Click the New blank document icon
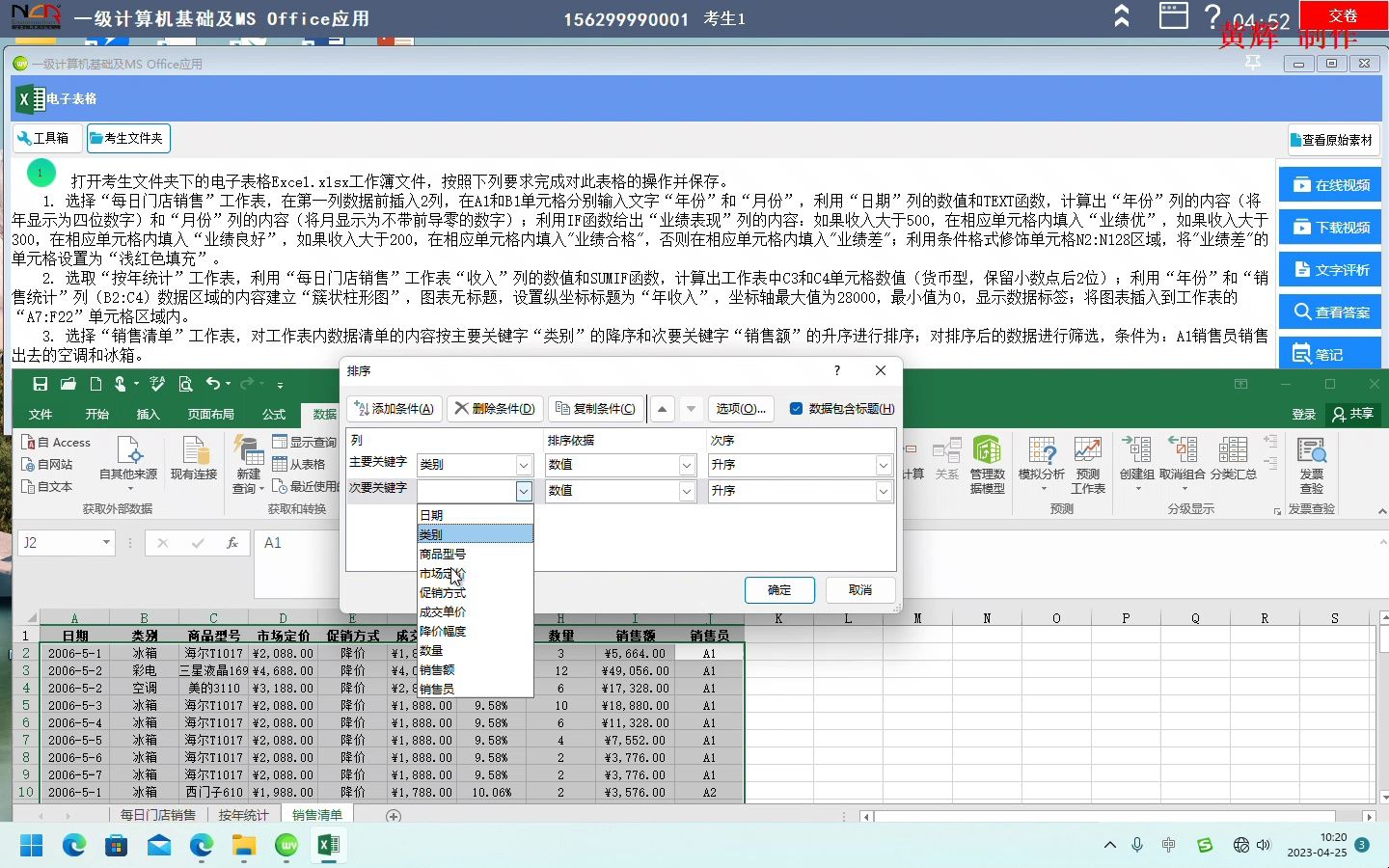 coord(95,384)
